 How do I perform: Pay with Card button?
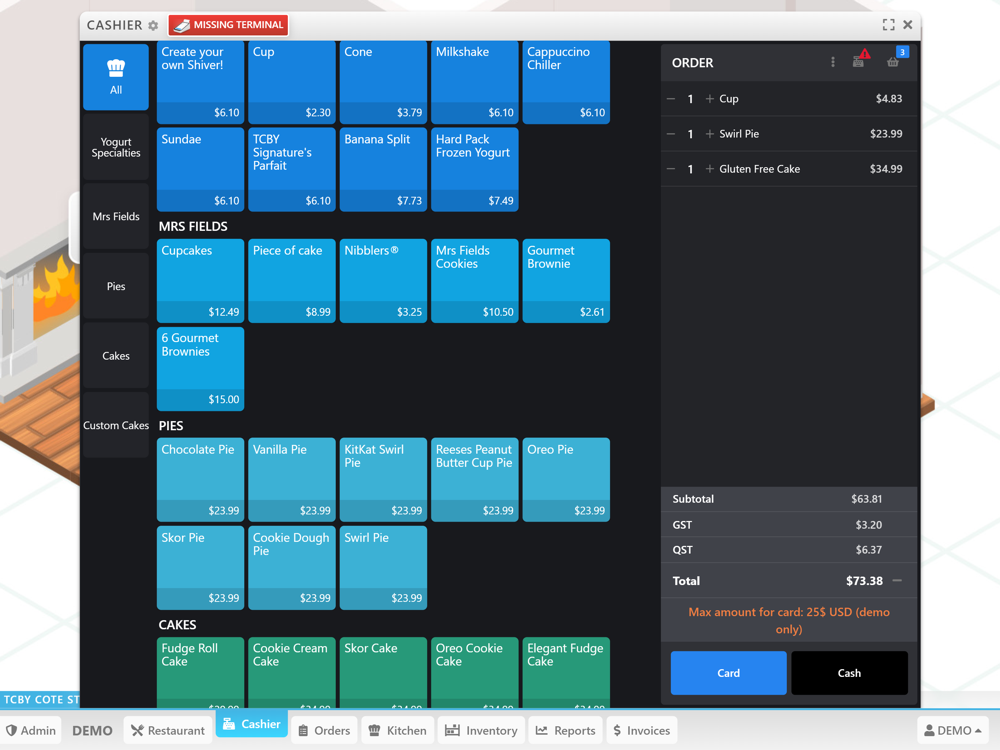[728, 673]
